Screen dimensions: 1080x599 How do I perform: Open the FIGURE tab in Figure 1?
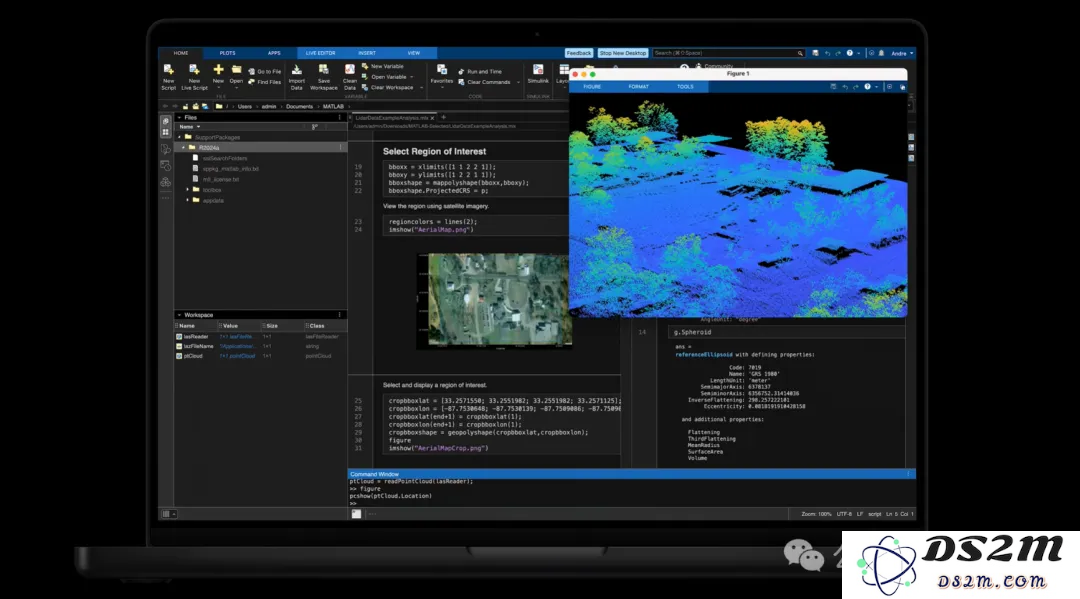[x=592, y=87]
